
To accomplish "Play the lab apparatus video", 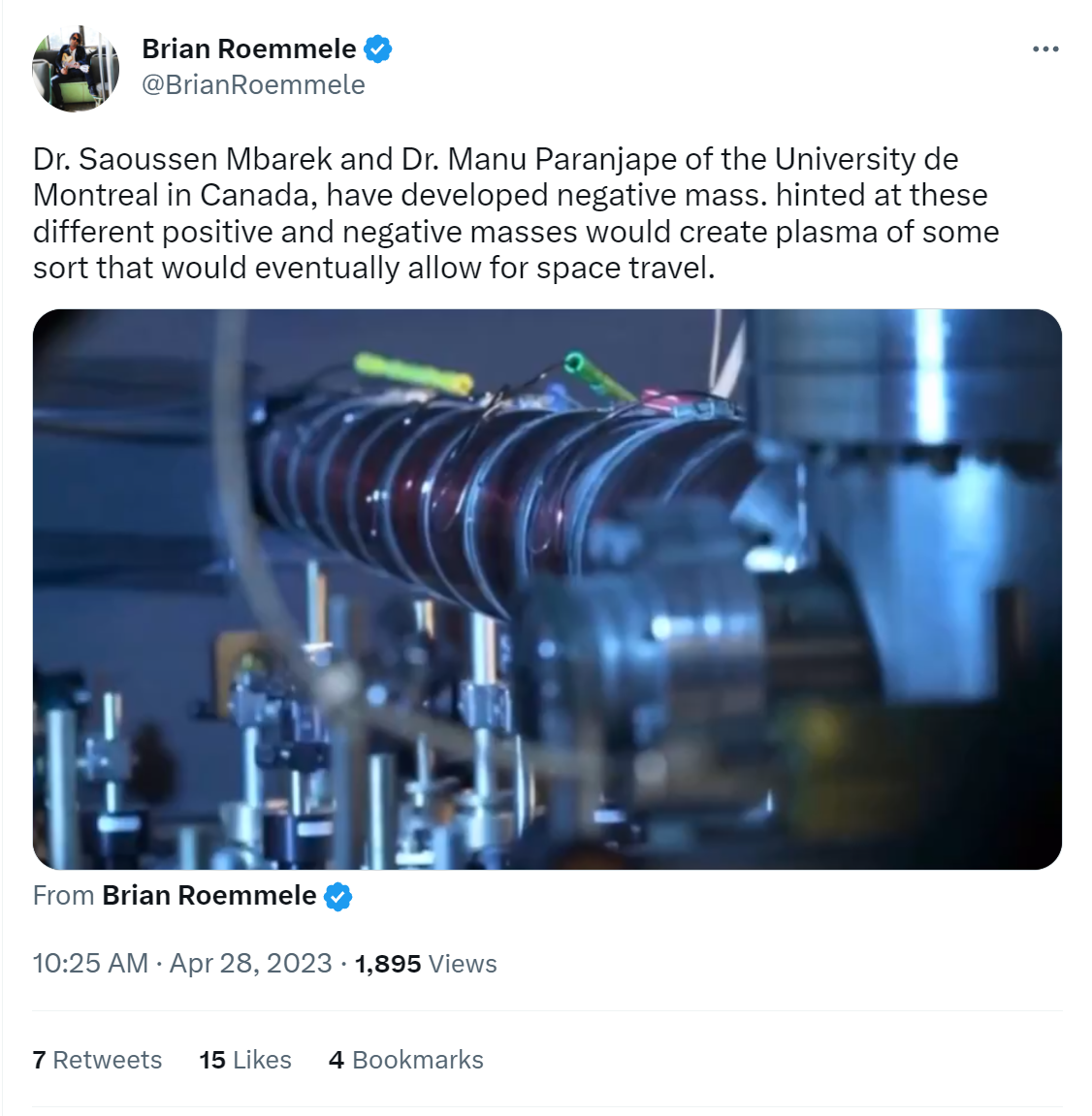I will point(547,589).
